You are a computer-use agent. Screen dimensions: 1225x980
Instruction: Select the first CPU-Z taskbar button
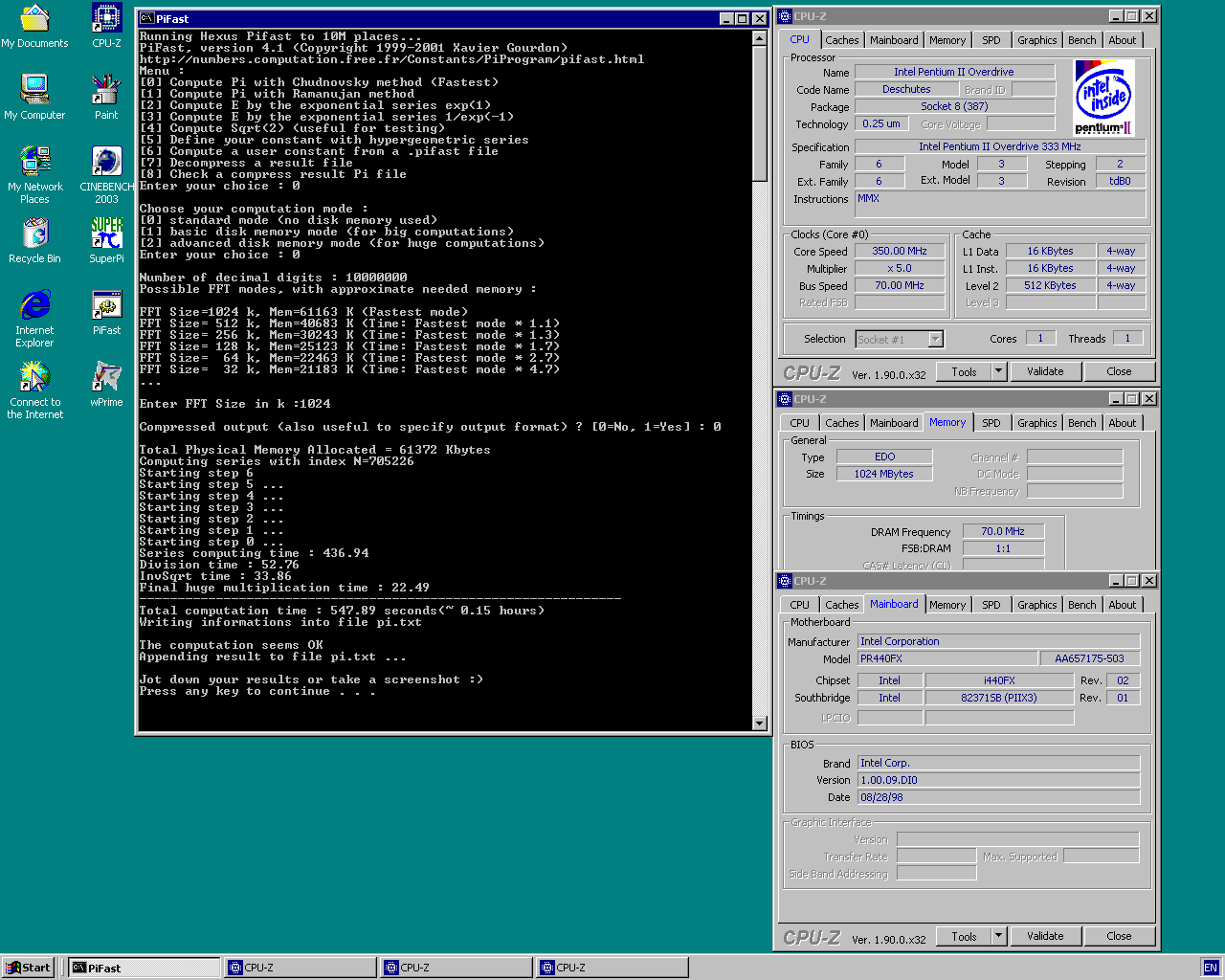[301, 968]
